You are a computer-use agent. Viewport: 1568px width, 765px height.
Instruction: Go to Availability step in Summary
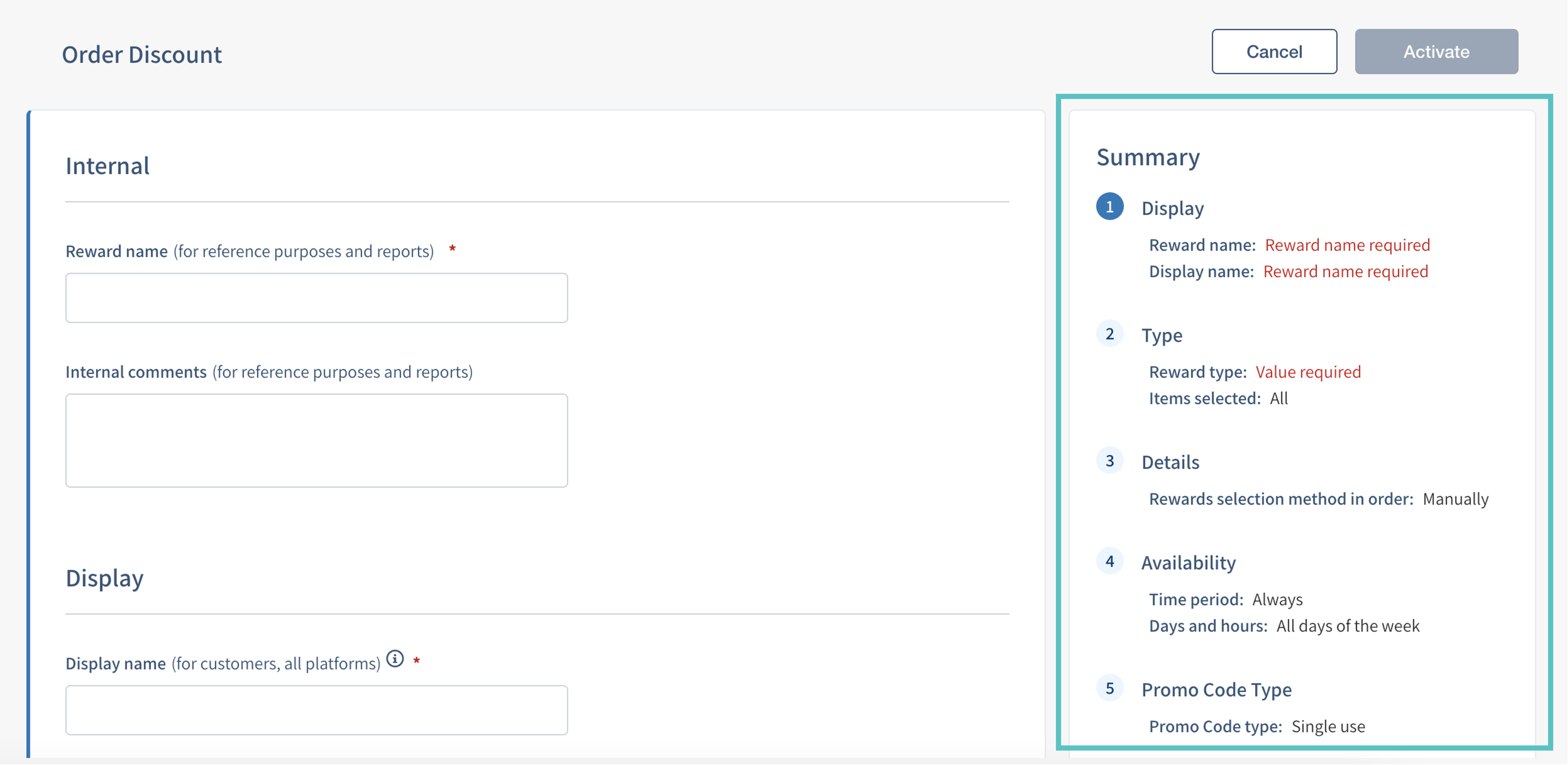coord(1188,563)
